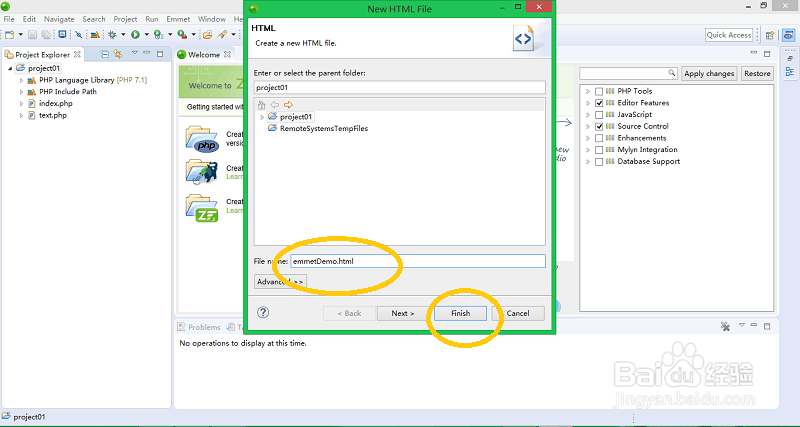800x427 pixels.
Task: Click the Profile run toolbar icon
Action: click(159, 35)
